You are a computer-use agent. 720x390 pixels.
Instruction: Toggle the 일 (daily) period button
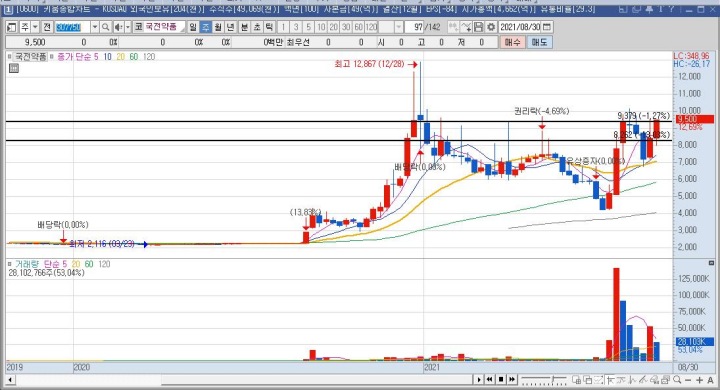point(193,27)
